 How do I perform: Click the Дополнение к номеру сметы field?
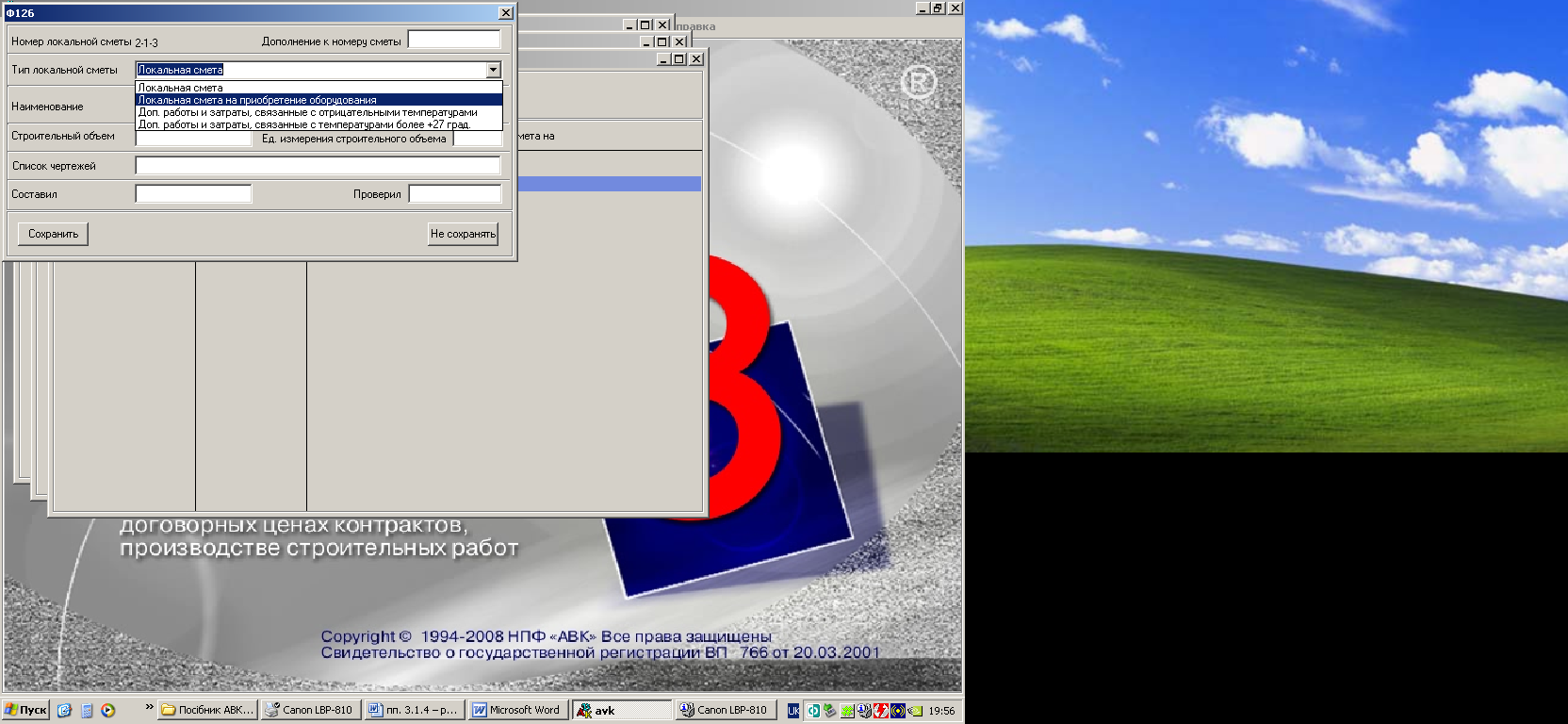[454, 40]
